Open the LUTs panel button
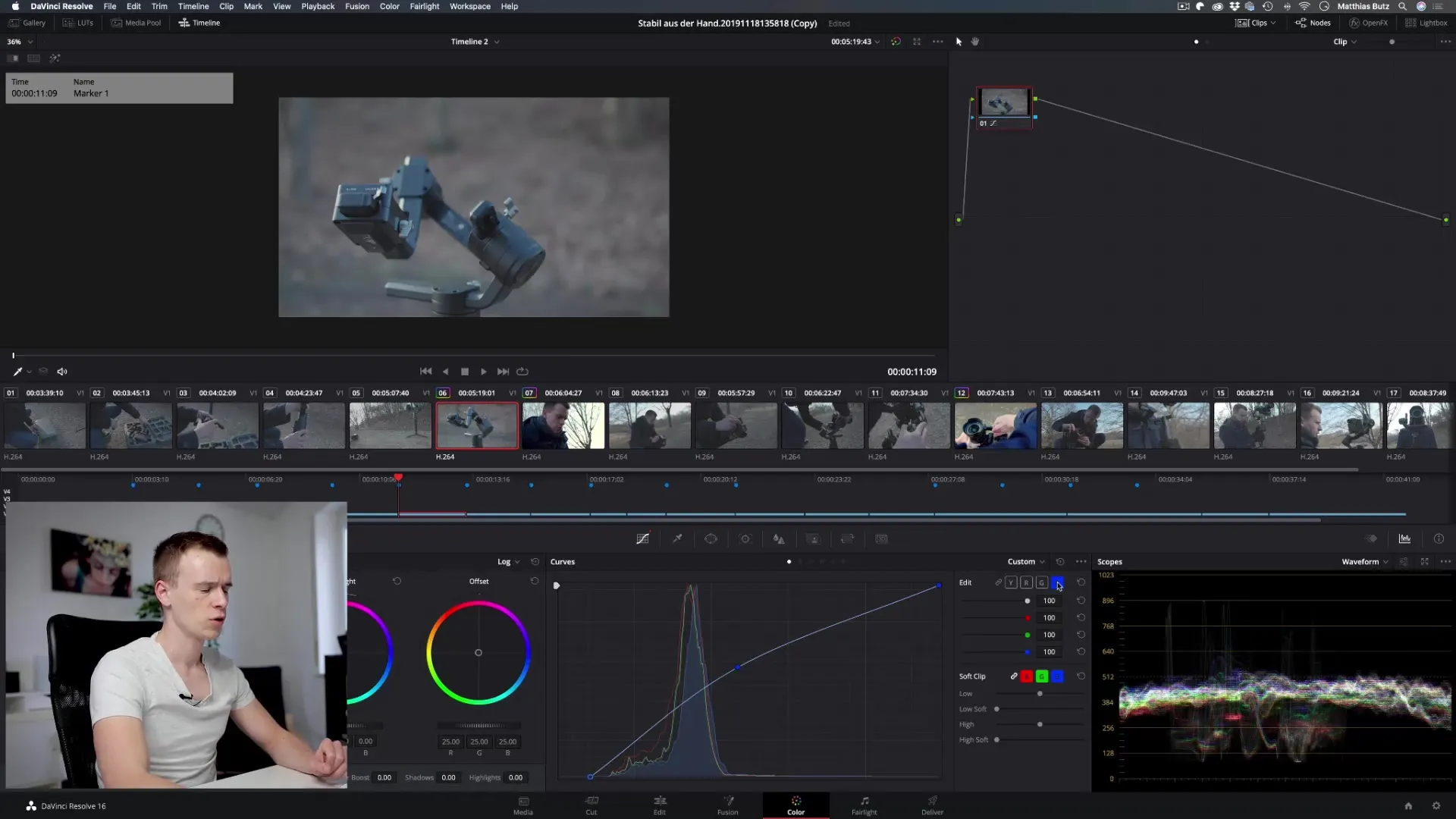1456x819 pixels. click(78, 23)
